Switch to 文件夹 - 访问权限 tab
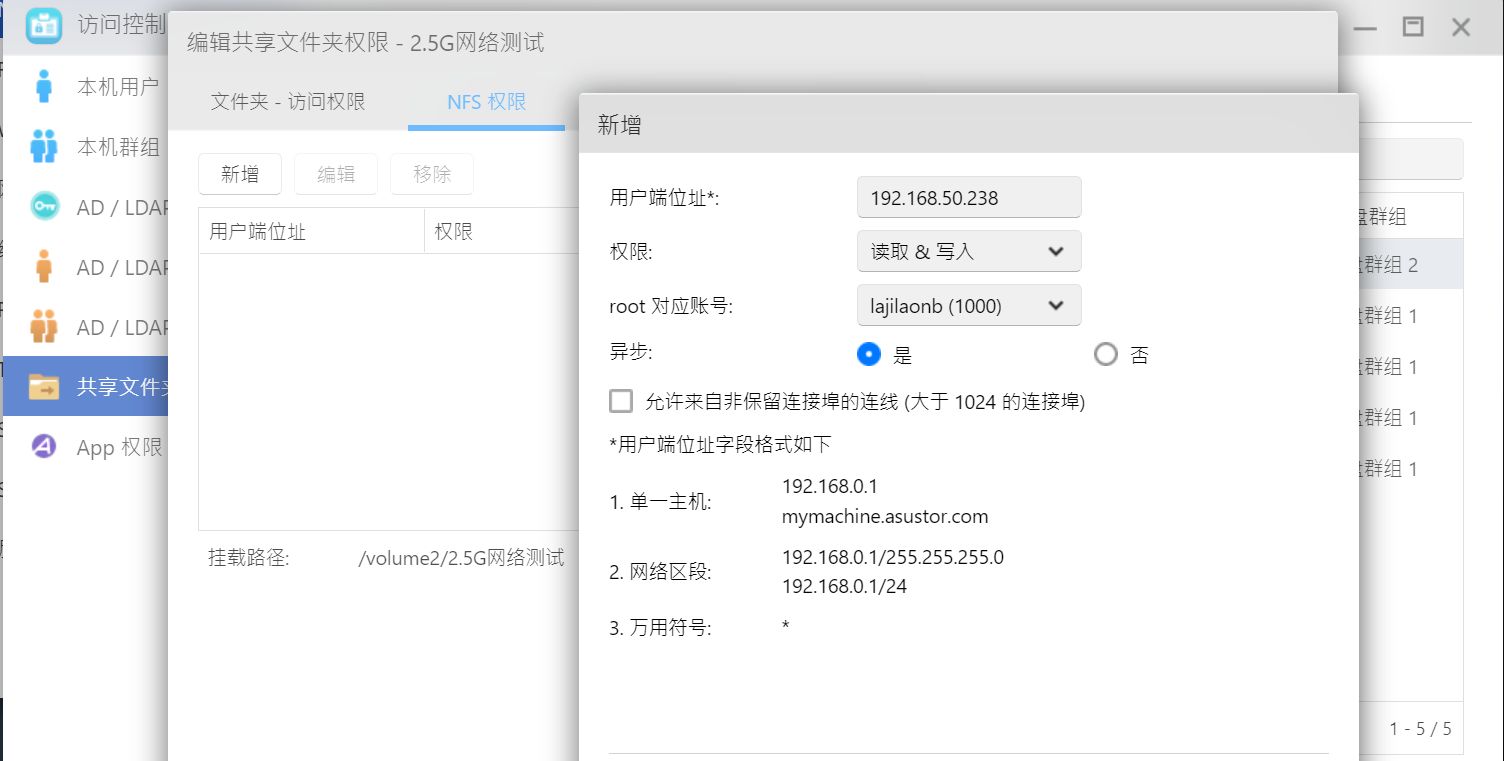1504x761 pixels. 288,101
